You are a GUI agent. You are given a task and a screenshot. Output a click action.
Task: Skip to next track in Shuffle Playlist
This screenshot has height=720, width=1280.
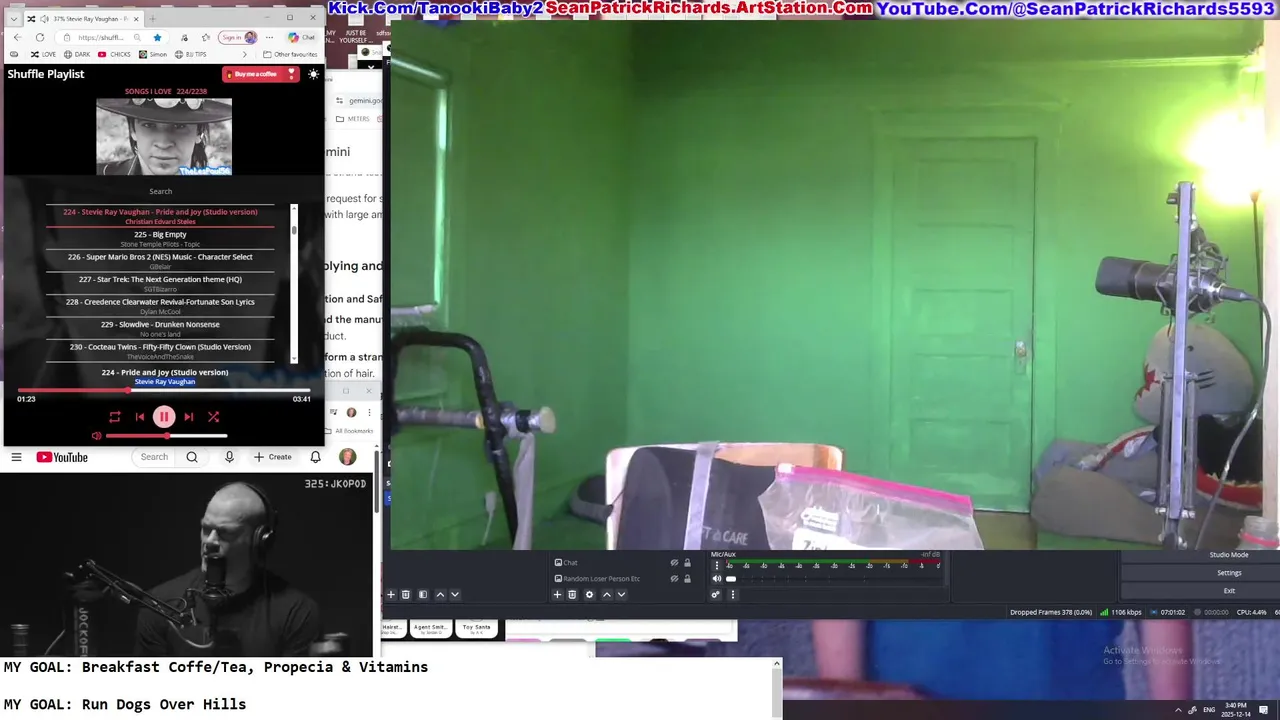coord(189,417)
